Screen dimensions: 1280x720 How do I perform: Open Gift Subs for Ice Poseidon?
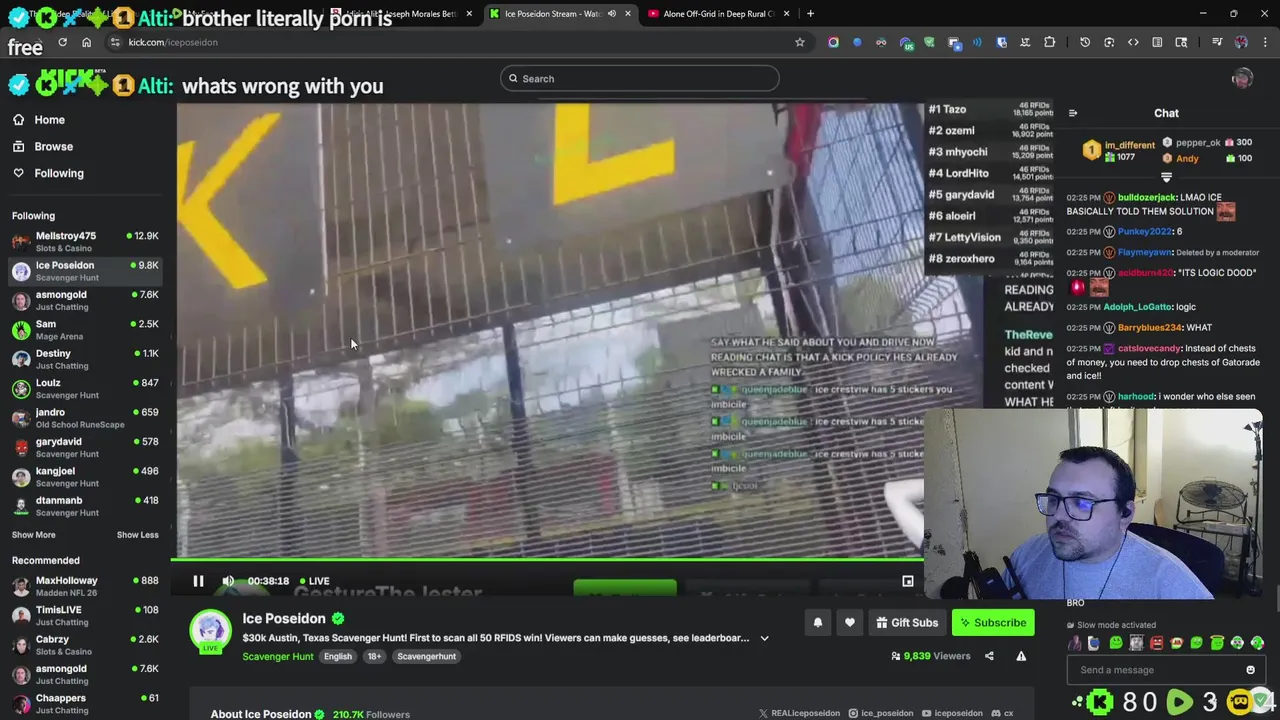tap(907, 623)
